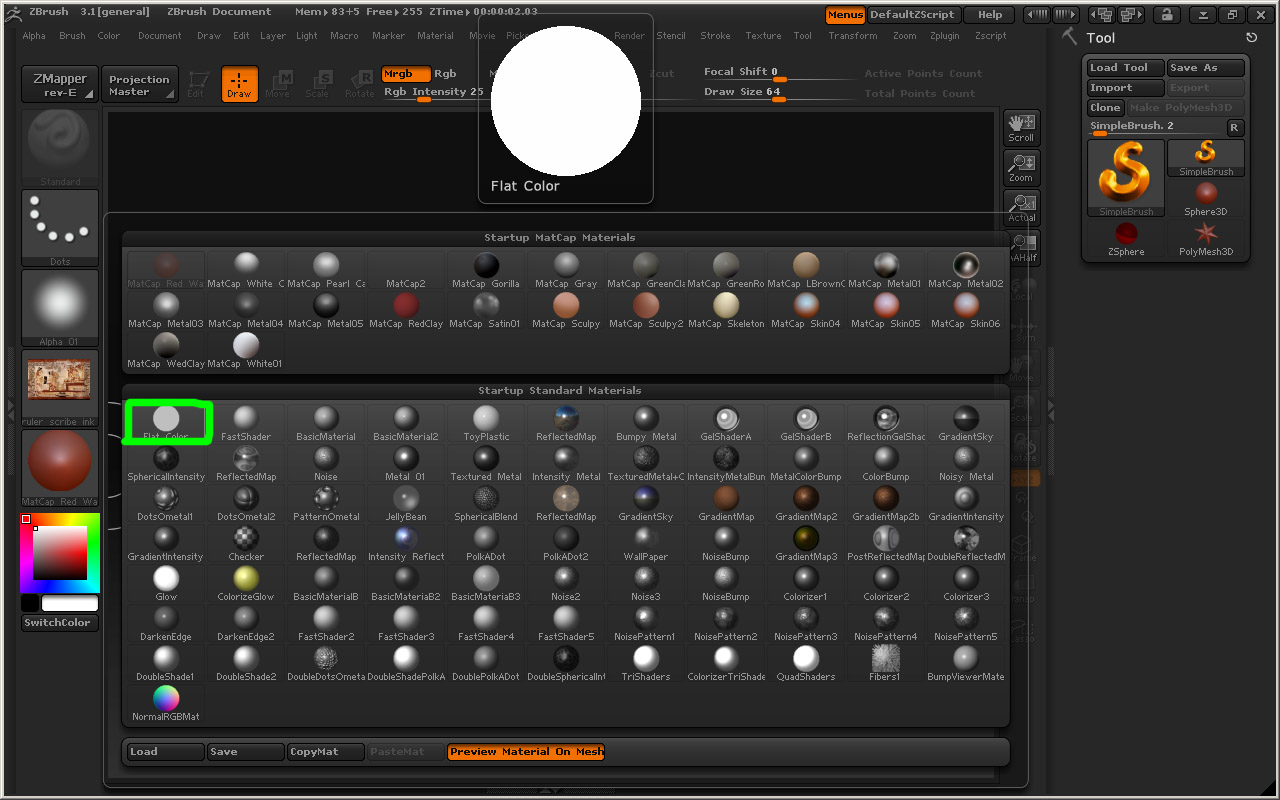
Task: Select the MatCap Metal01 material
Action: 886,270
